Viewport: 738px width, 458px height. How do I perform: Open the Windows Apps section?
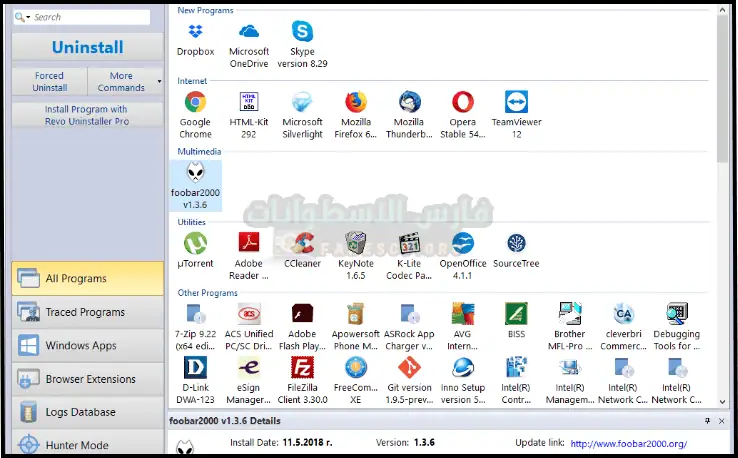[x=87, y=346]
